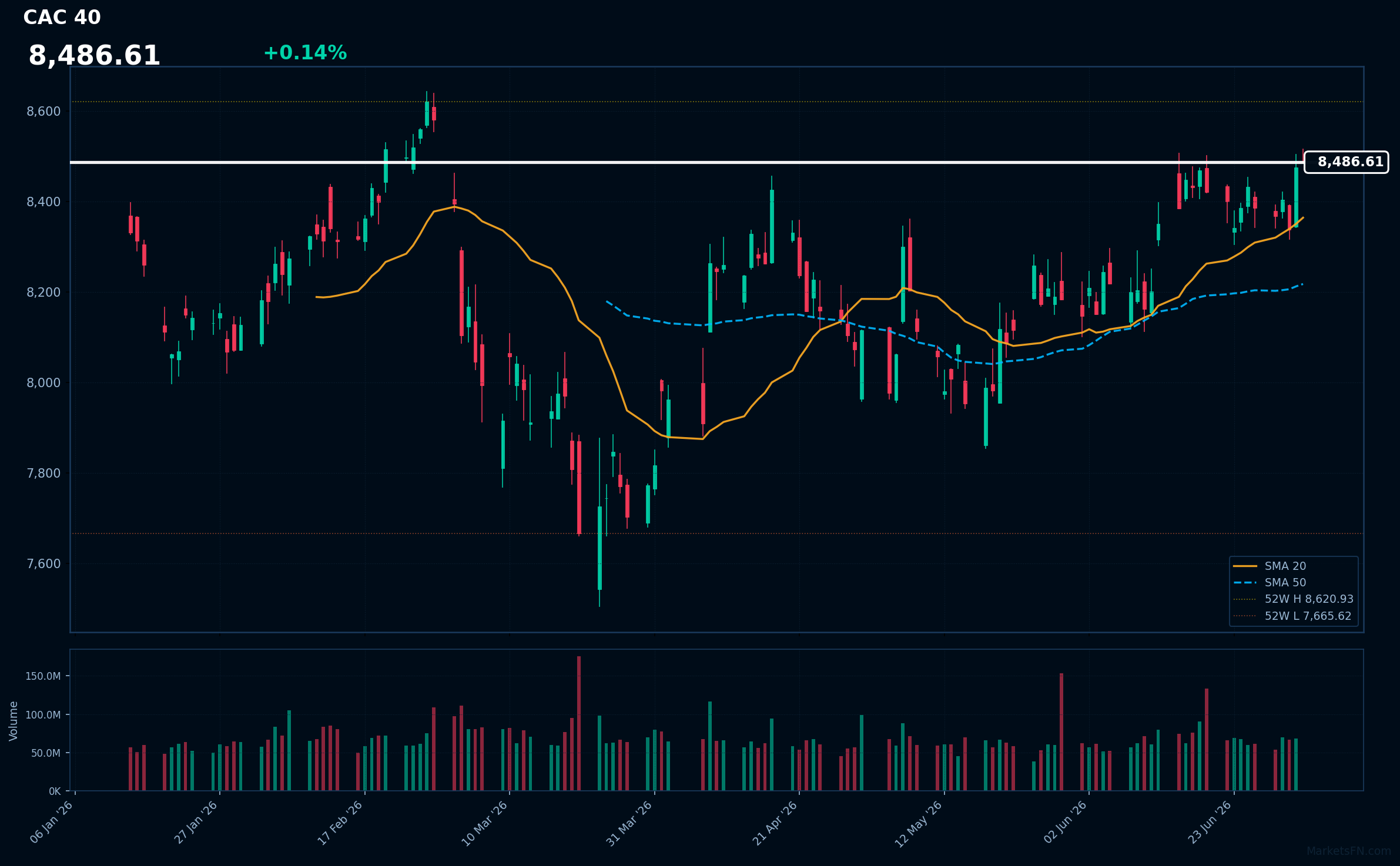1400x866 pixels.
Task: Click the dotted 52W H line sample in the legend
Action: click(1245, 599)
